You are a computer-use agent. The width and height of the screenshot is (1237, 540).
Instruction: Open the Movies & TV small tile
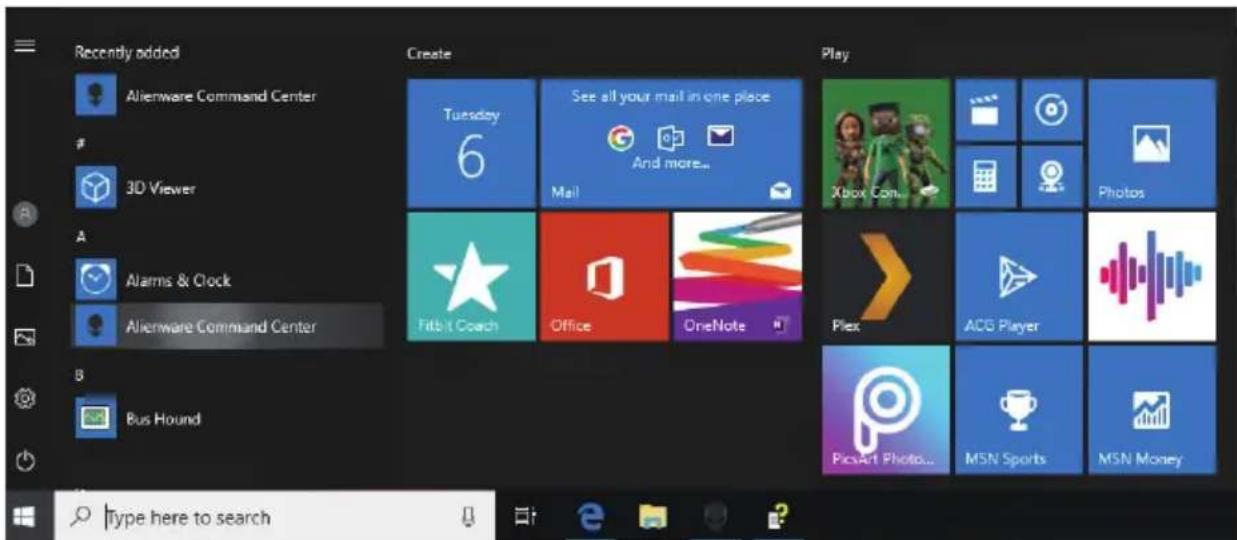pyautogui.click(x=986, y=110)
